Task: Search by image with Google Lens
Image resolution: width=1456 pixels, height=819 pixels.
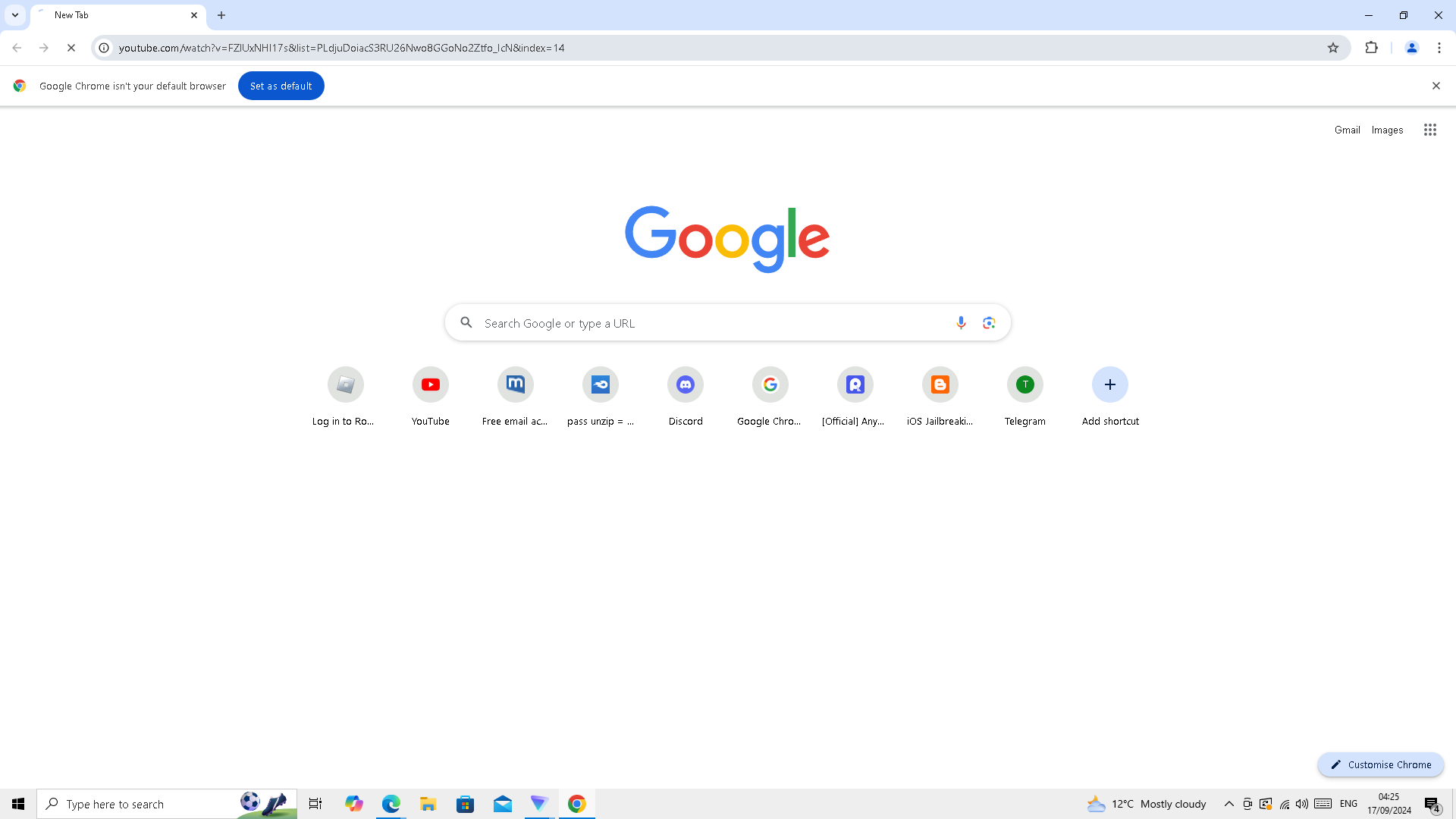Action: point(989,323)
